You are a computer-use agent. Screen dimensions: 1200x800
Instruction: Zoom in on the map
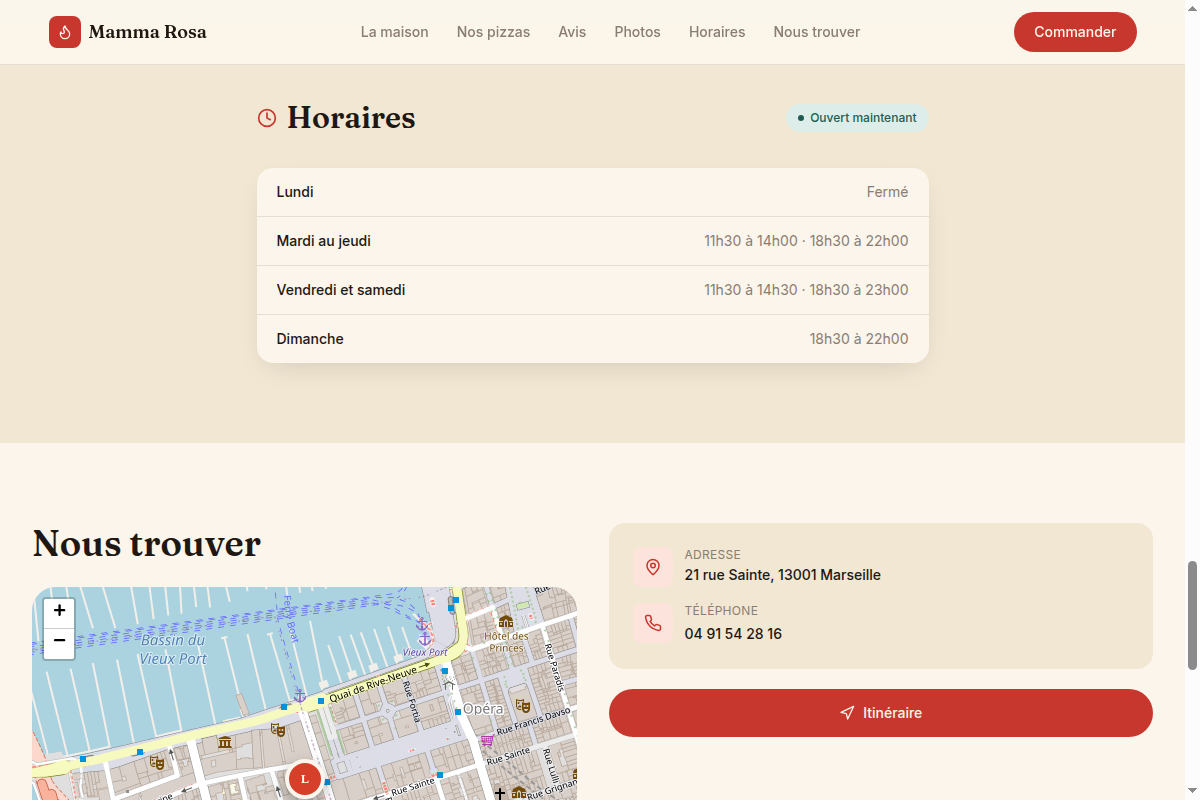coord(59,612)
